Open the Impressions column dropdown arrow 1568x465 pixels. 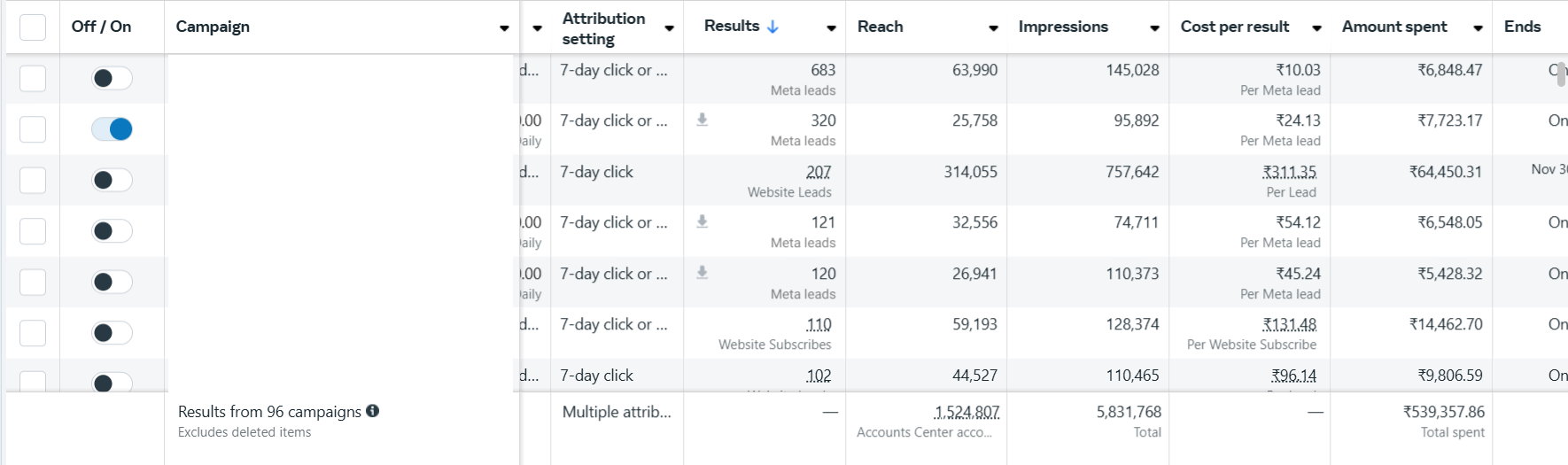(1154, 28)
